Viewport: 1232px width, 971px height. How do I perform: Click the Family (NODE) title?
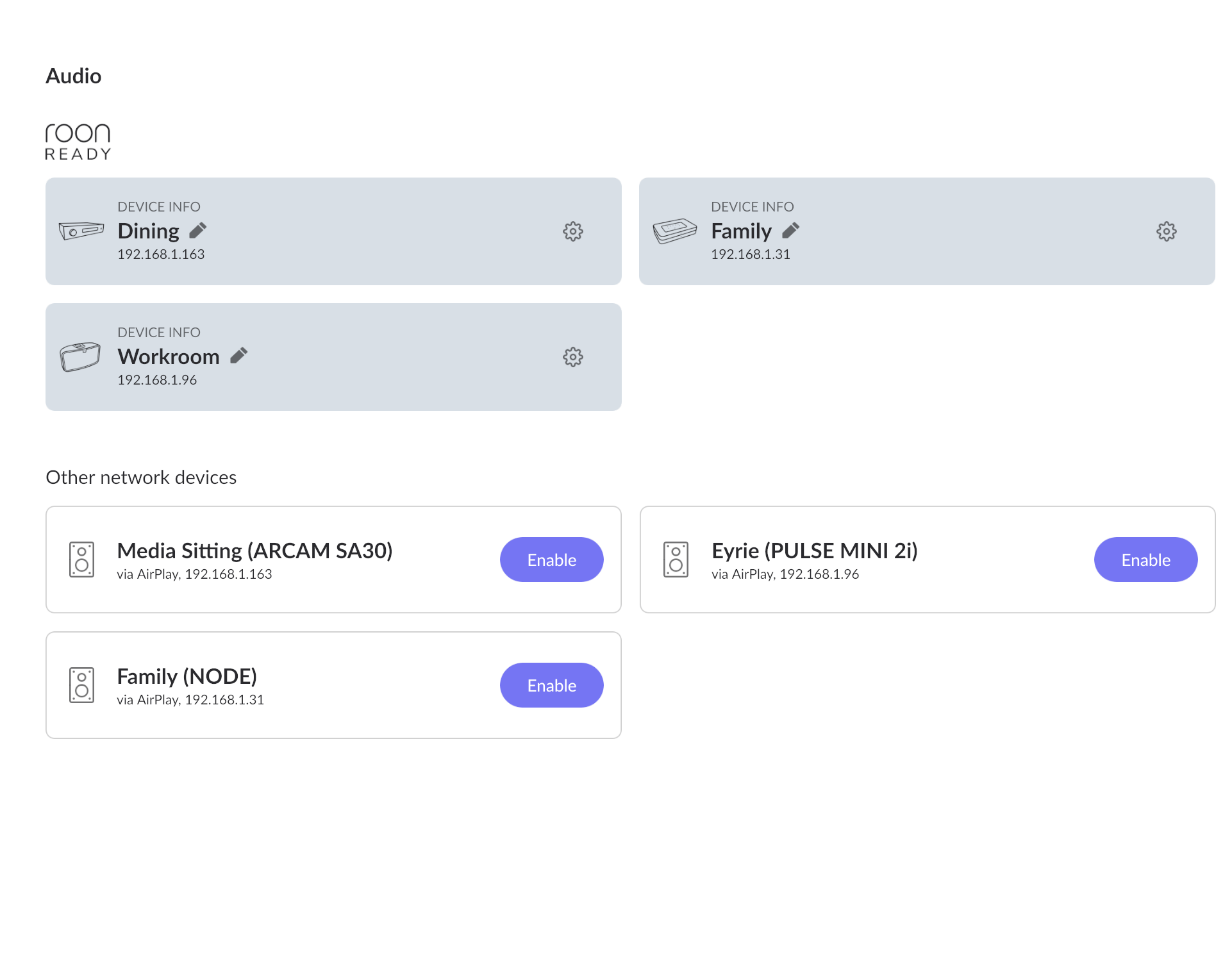coord(187,677)
